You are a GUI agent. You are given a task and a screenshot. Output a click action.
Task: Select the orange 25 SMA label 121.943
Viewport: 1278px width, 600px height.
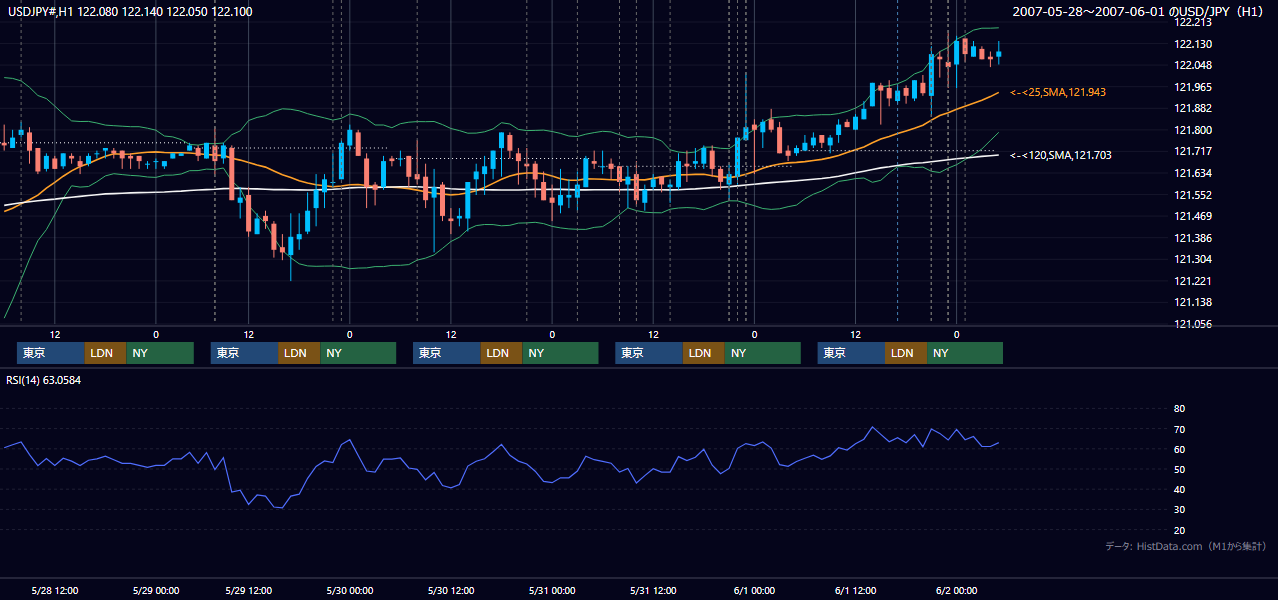1058,92
